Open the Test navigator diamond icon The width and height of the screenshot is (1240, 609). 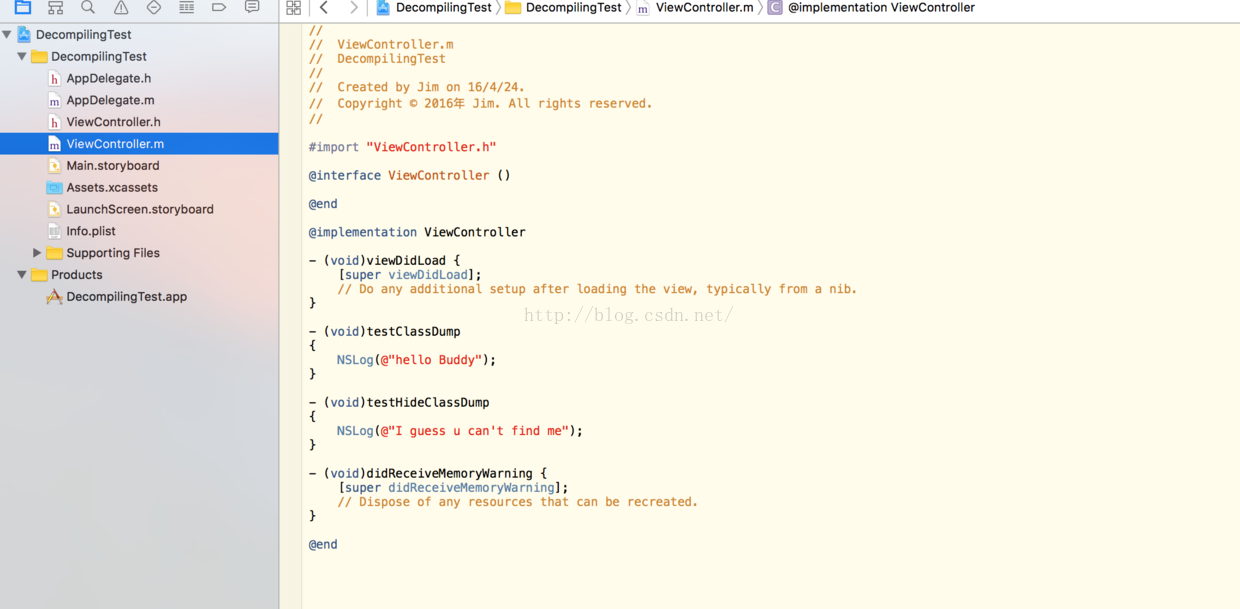tap(154, 7)
